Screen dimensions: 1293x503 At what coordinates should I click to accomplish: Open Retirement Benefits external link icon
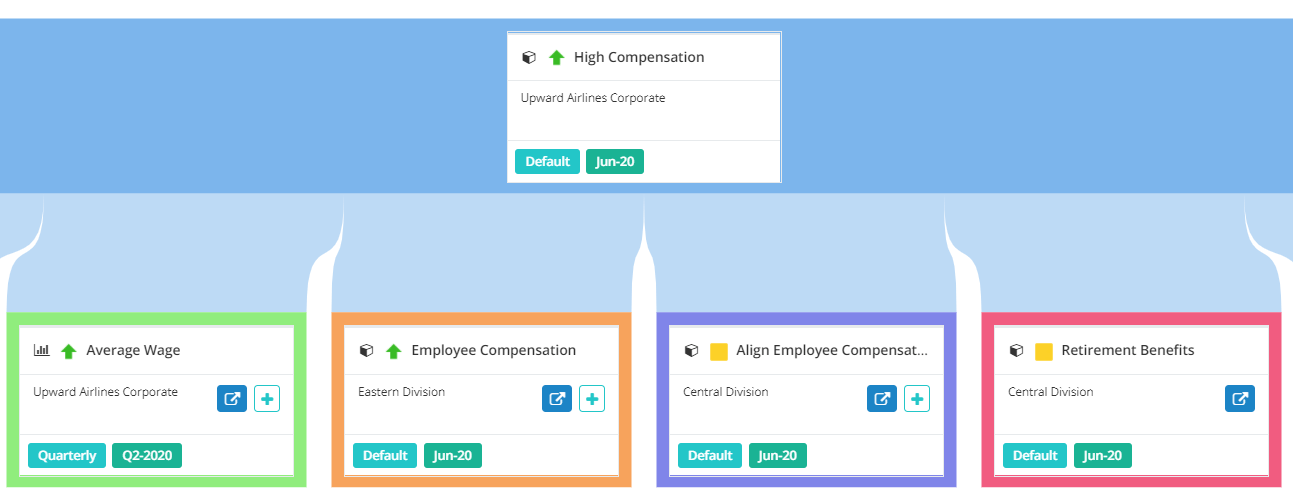[x=1240, y=398]
